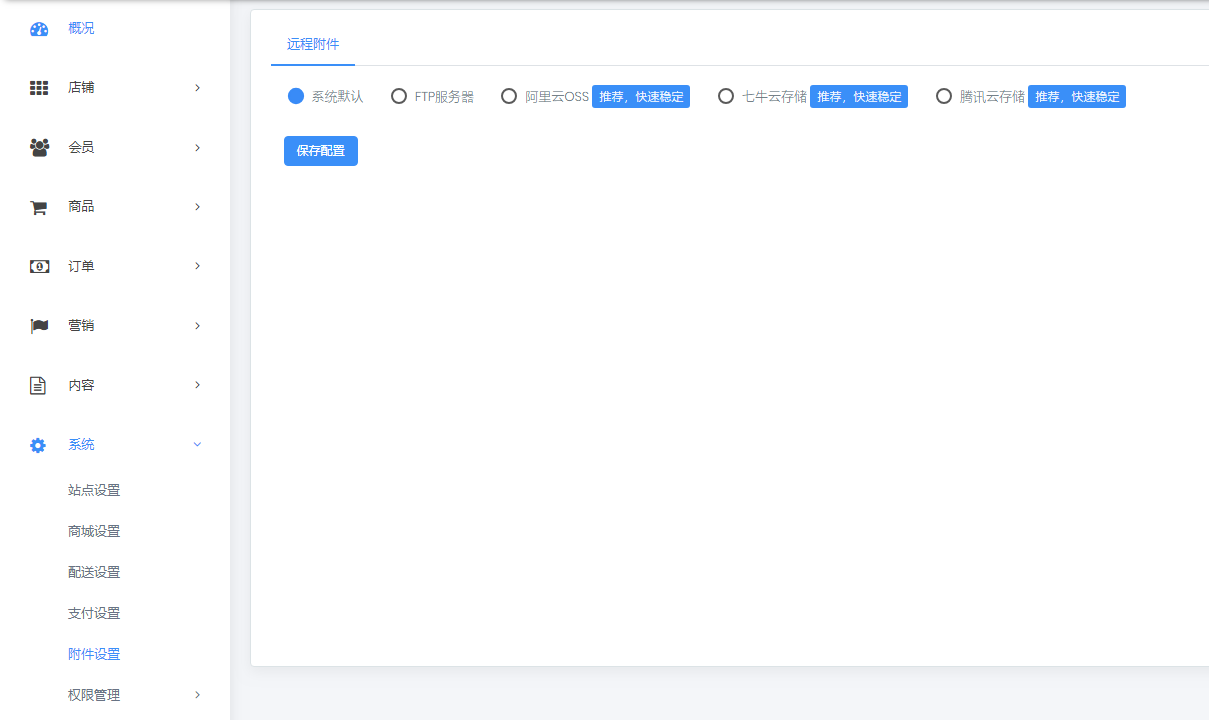This screenshot has height=720, width=1209.
Task: Click the 订单 money icon
Action: (x=39, y=267)
